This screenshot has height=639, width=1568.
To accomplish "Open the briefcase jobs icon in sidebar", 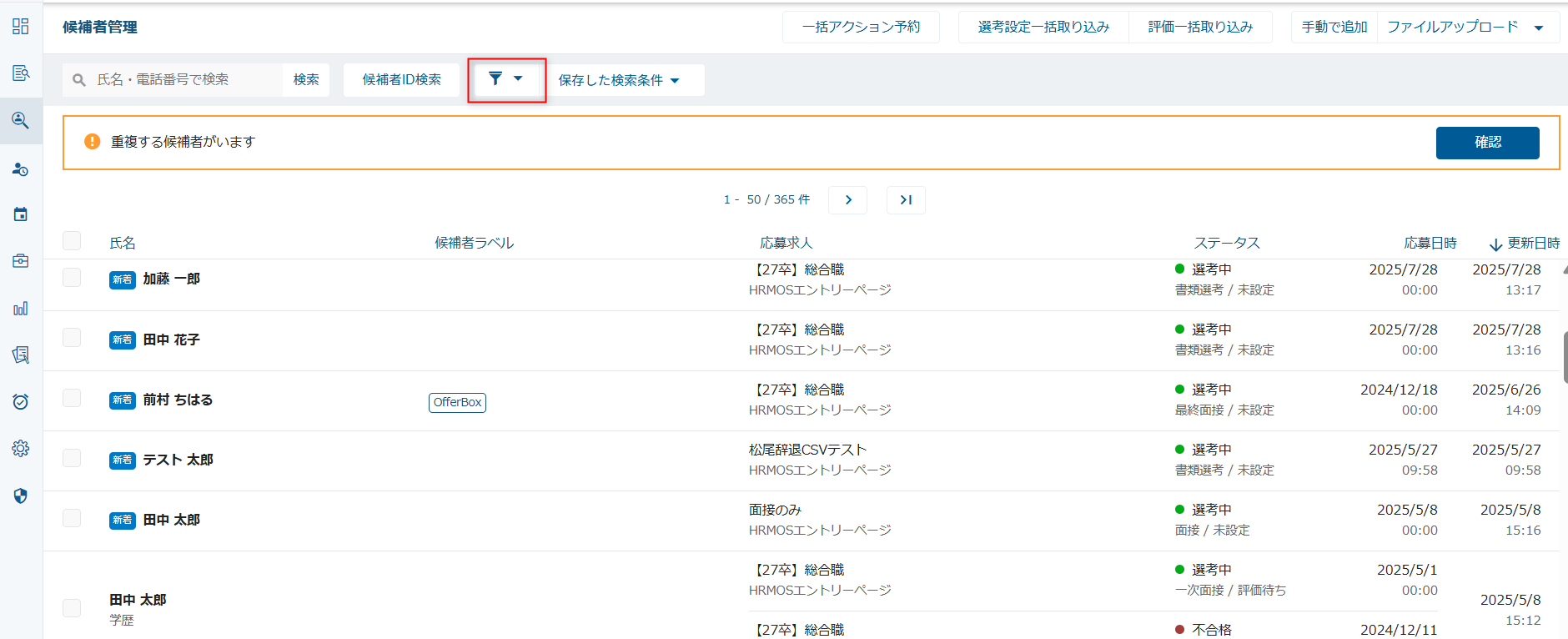I will [x=21, y=261].
